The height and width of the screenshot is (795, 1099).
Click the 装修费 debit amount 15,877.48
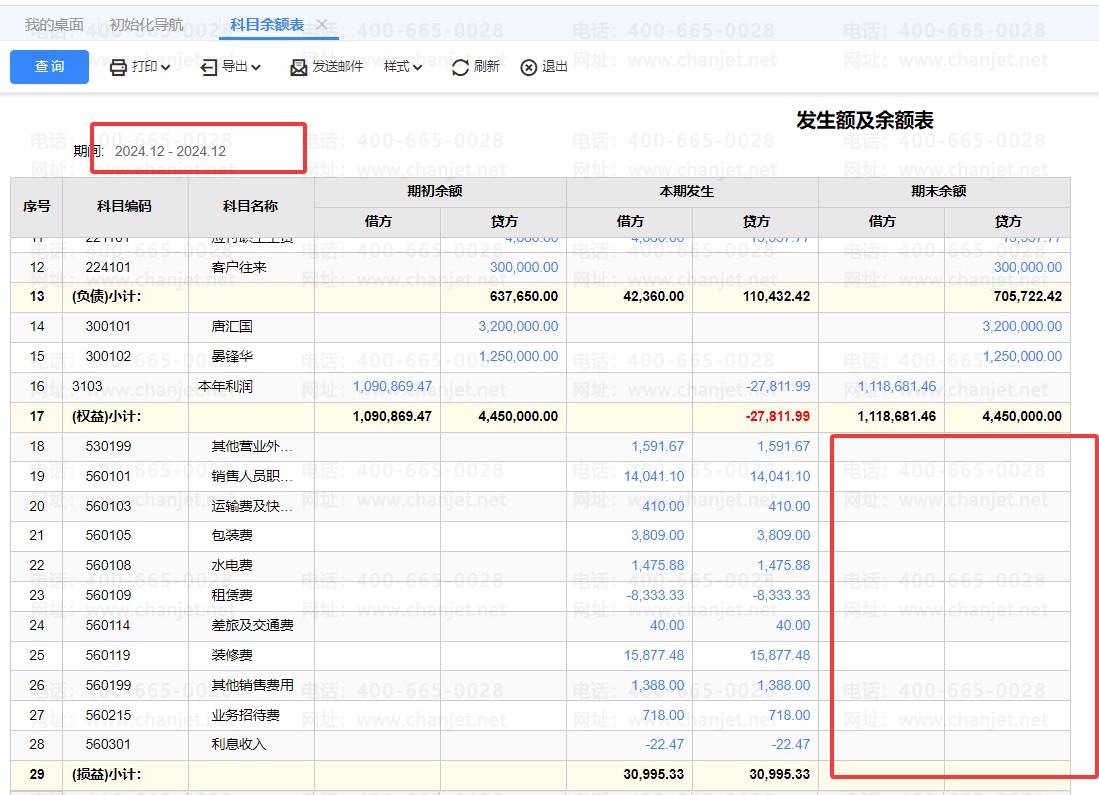(654, 655)
